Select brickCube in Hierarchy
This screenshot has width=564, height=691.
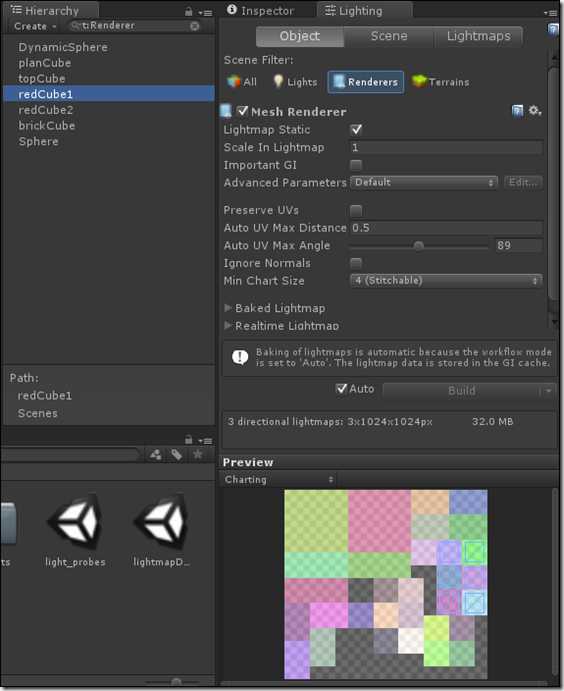47,126
